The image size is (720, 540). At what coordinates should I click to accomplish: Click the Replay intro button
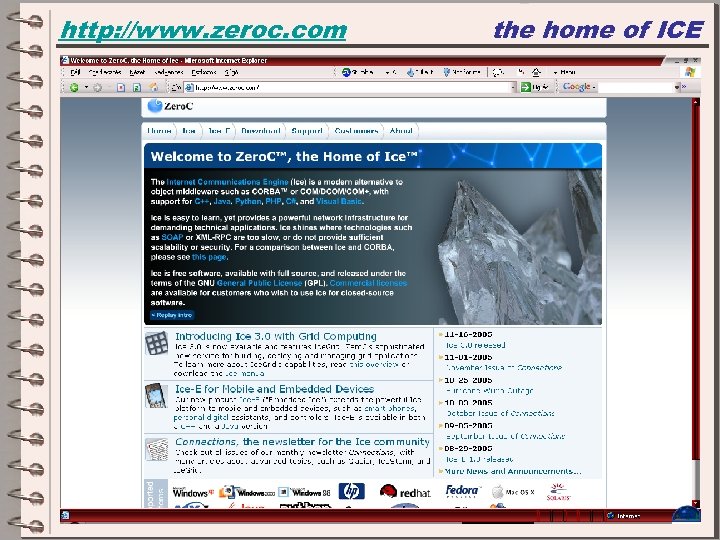tap(172, 315)
